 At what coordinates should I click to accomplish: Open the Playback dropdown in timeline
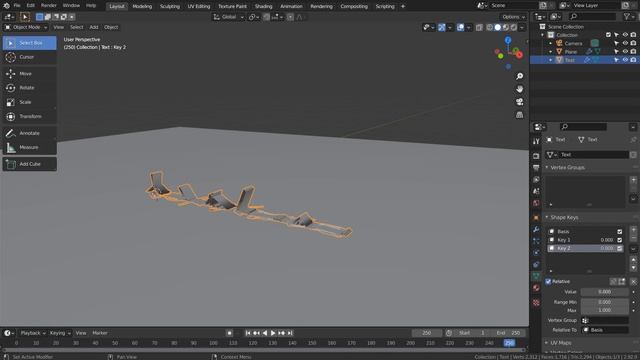(33, 333)
